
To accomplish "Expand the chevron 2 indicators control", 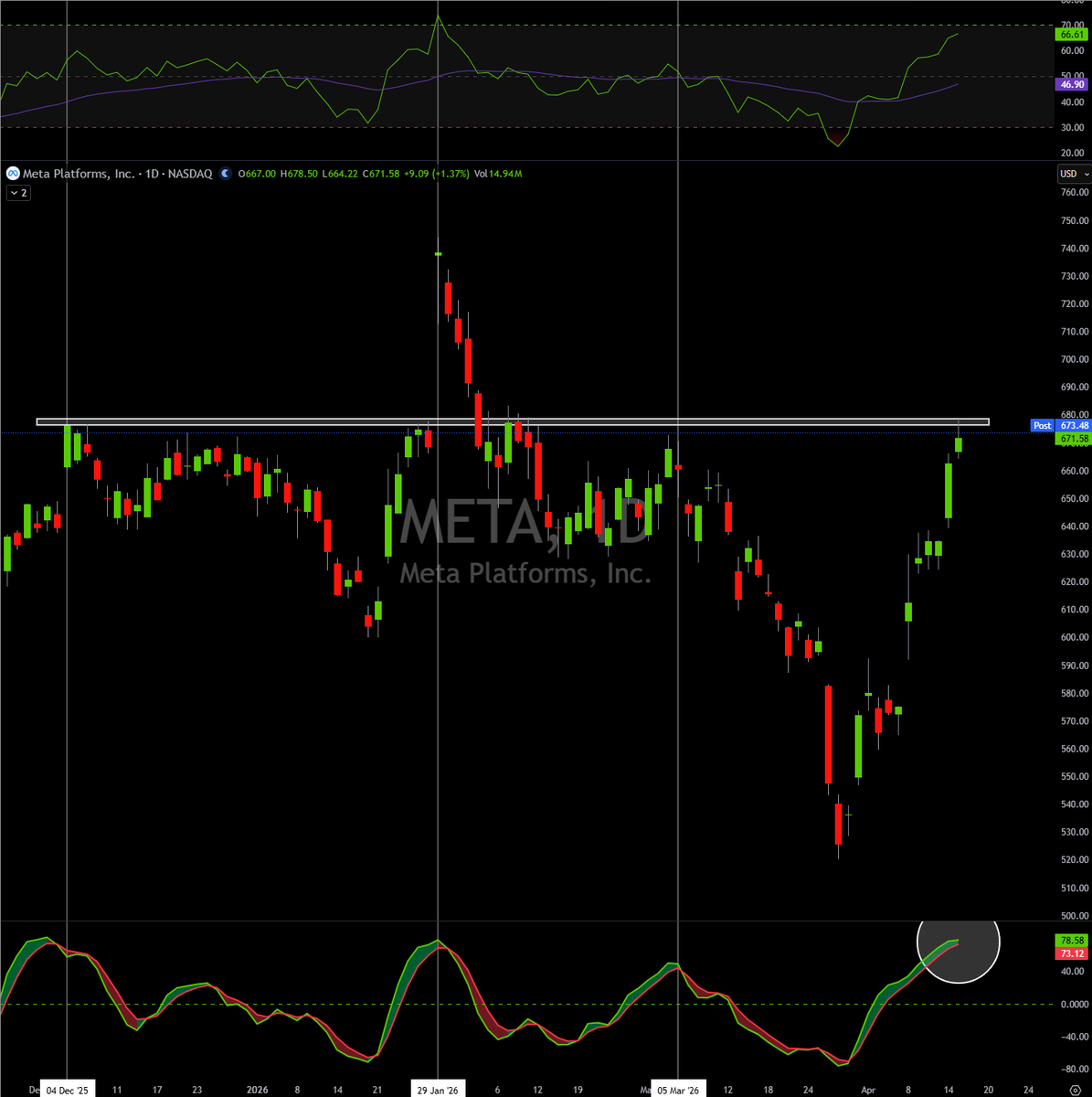I will 16,193.
